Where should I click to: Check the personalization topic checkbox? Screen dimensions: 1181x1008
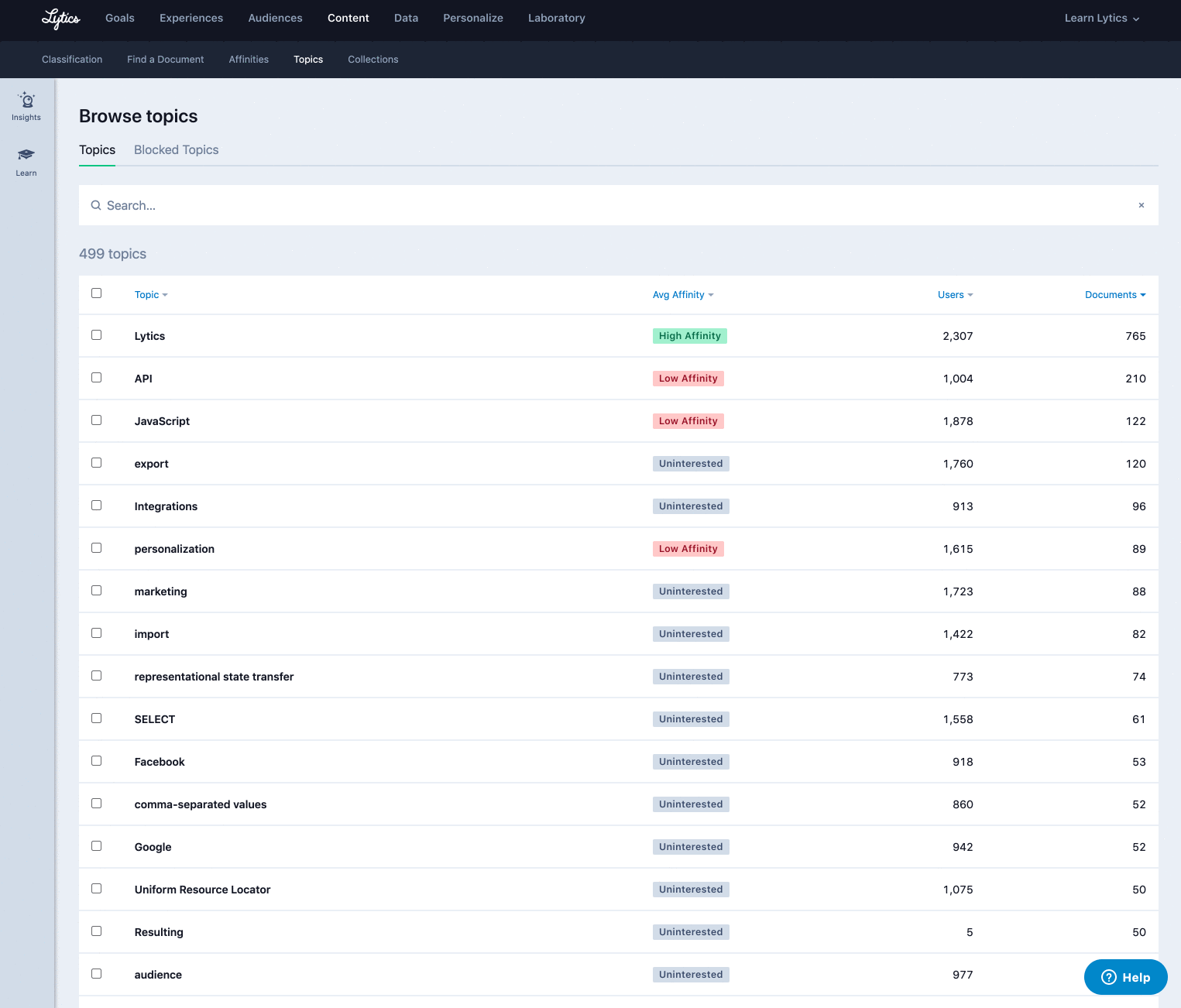[x=97, y=548]
